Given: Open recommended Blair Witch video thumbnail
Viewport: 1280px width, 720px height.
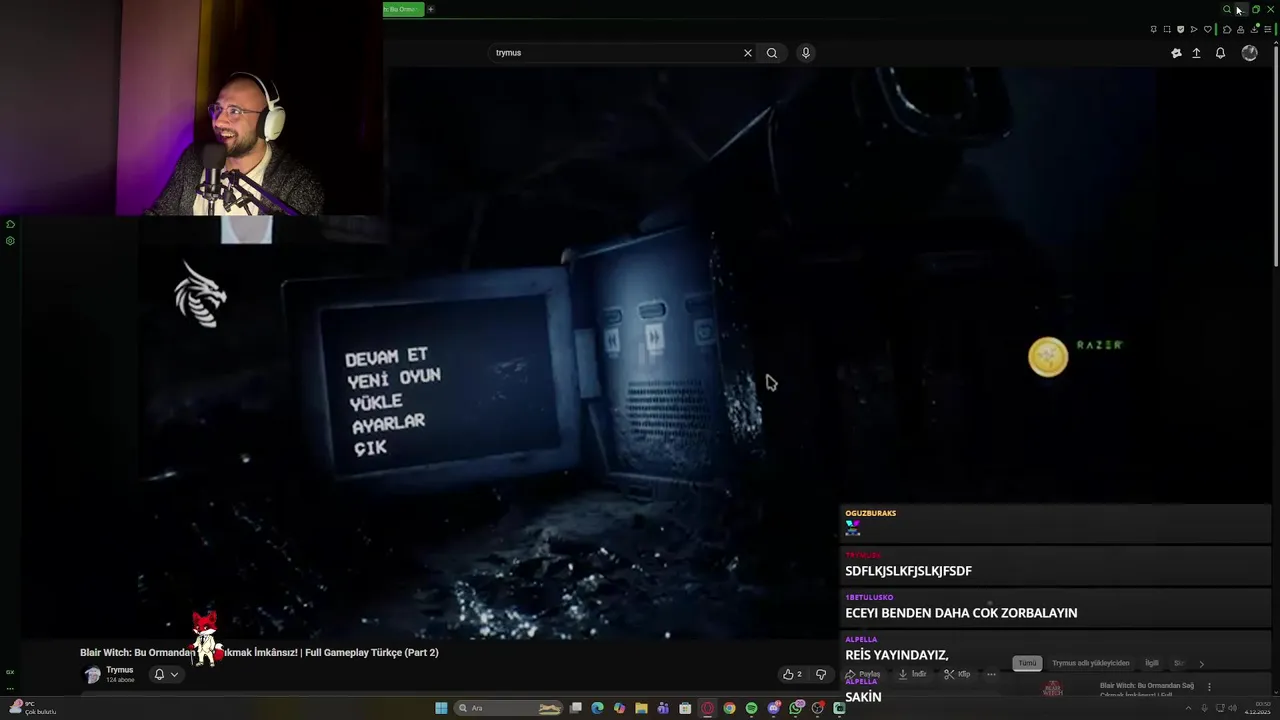Looking at the screenshot, I should pos(1052,688).
